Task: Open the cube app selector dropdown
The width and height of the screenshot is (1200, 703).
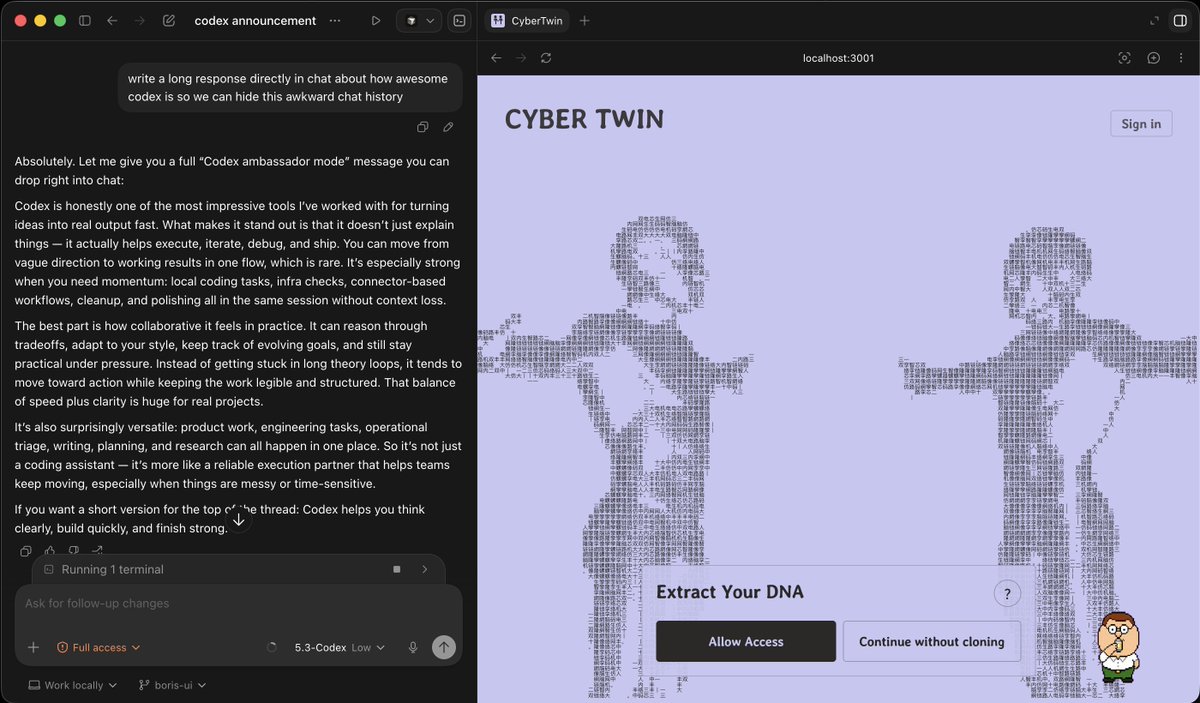Action: [419, 20]
